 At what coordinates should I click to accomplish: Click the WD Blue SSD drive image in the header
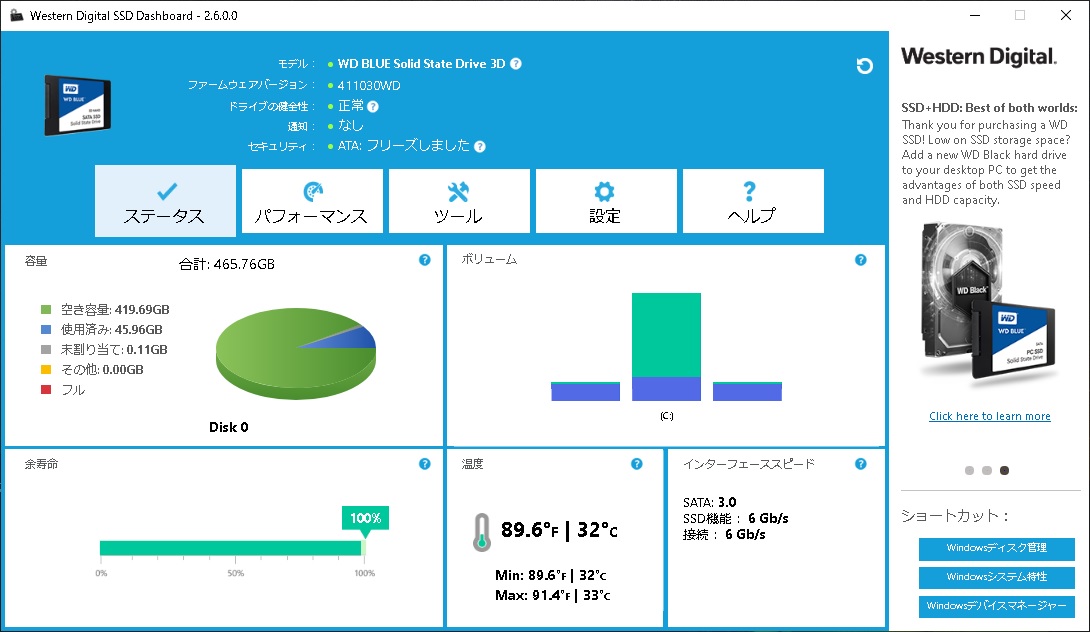point(78,105)
